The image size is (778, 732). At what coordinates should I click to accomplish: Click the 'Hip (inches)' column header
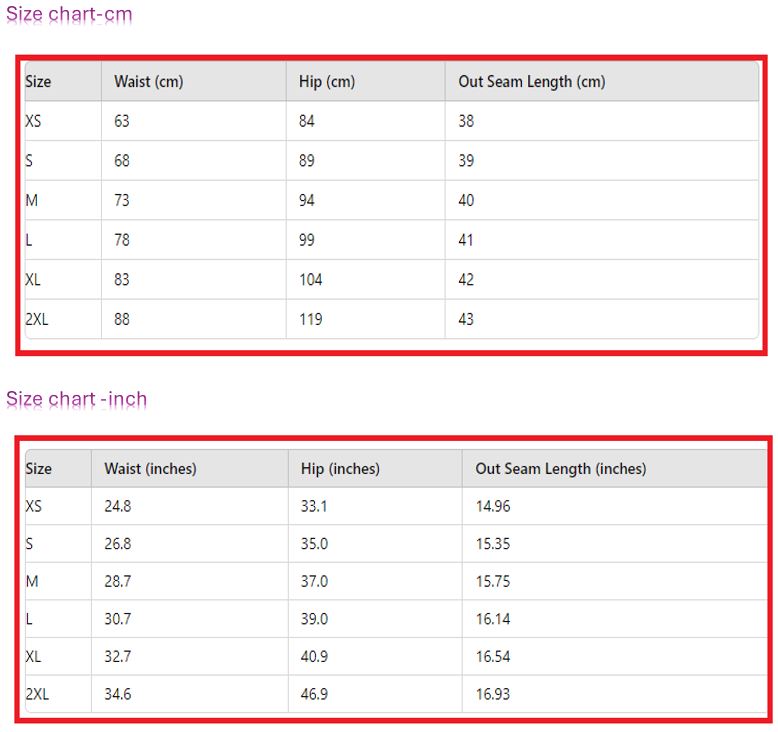[x=340, y=468]
